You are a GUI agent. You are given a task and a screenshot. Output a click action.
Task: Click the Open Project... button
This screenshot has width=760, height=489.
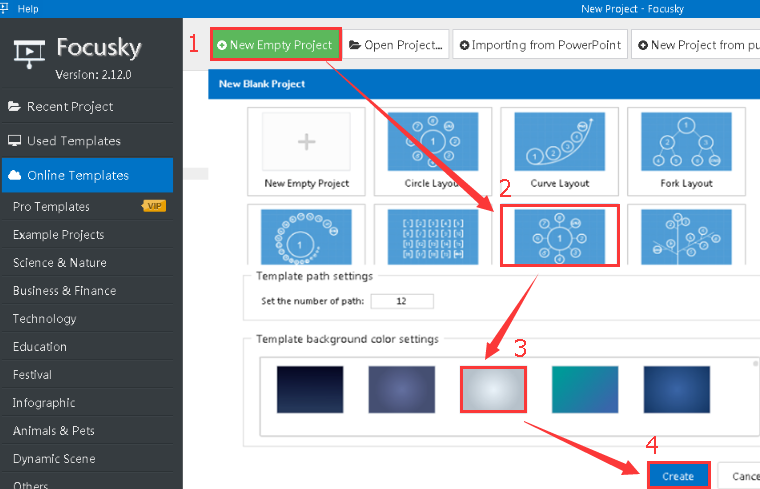coord(396,45)
